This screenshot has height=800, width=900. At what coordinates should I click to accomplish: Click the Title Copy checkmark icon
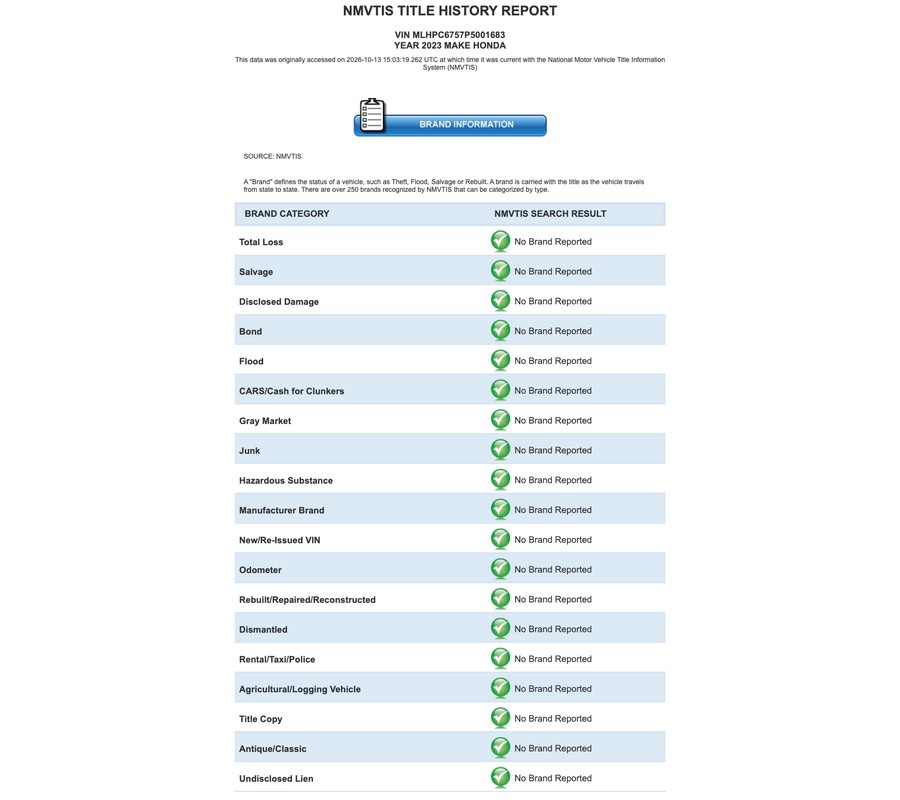[501, 719]
